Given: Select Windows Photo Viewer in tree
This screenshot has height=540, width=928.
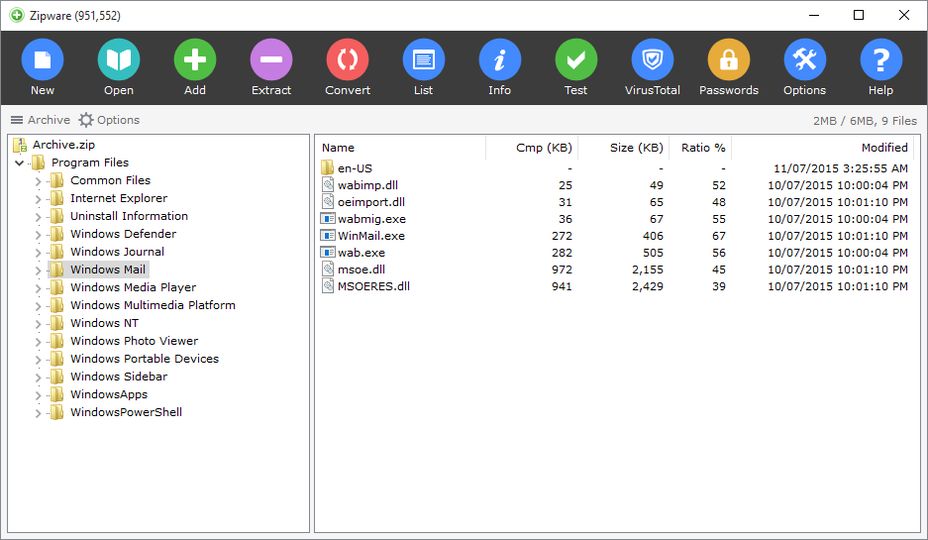Looking at the screenshot, I should (134, 341).
